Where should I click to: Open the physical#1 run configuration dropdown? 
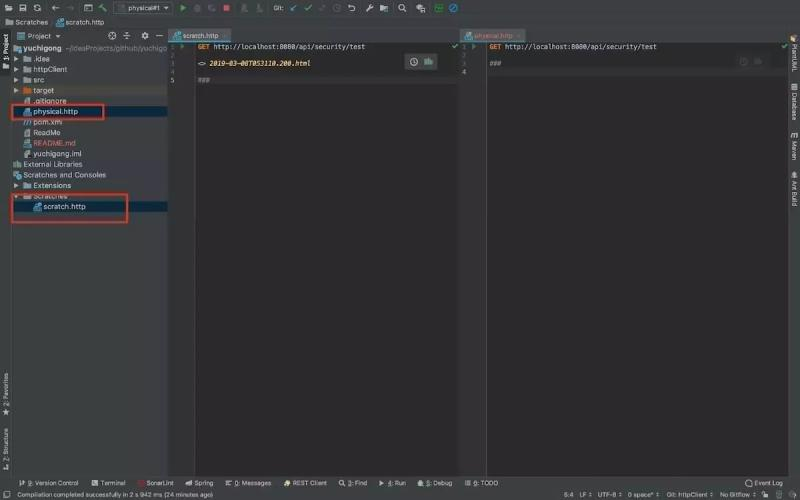point(143,8)
